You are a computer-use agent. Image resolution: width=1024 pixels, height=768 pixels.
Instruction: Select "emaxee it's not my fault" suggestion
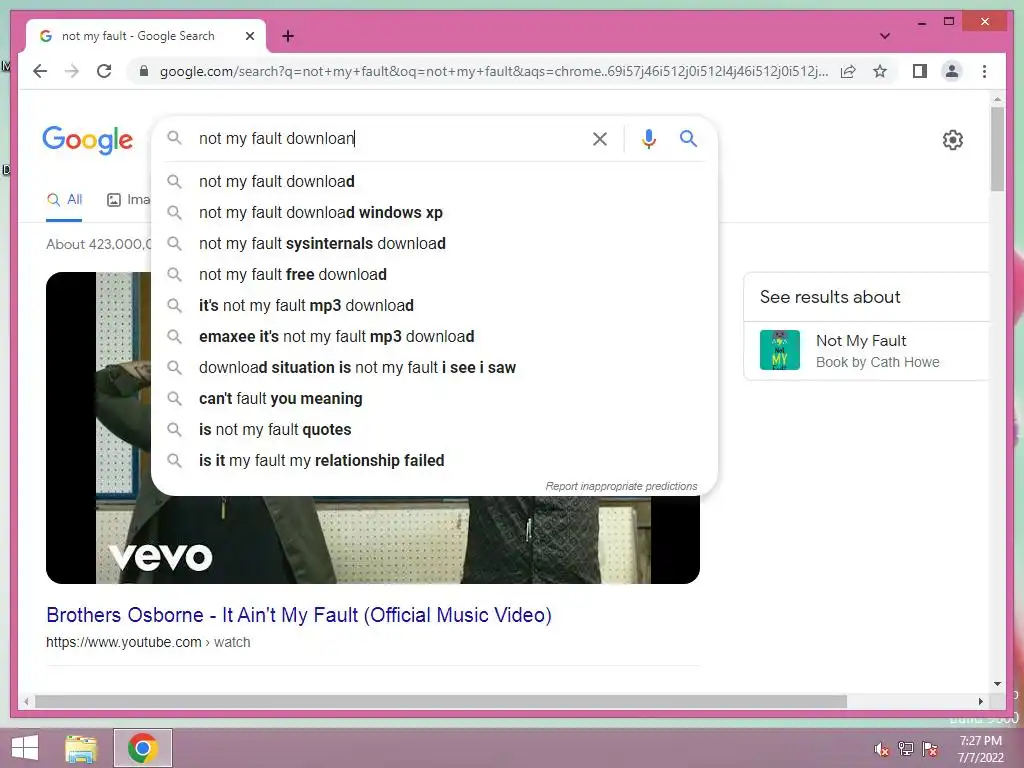[x=434, y=336]
